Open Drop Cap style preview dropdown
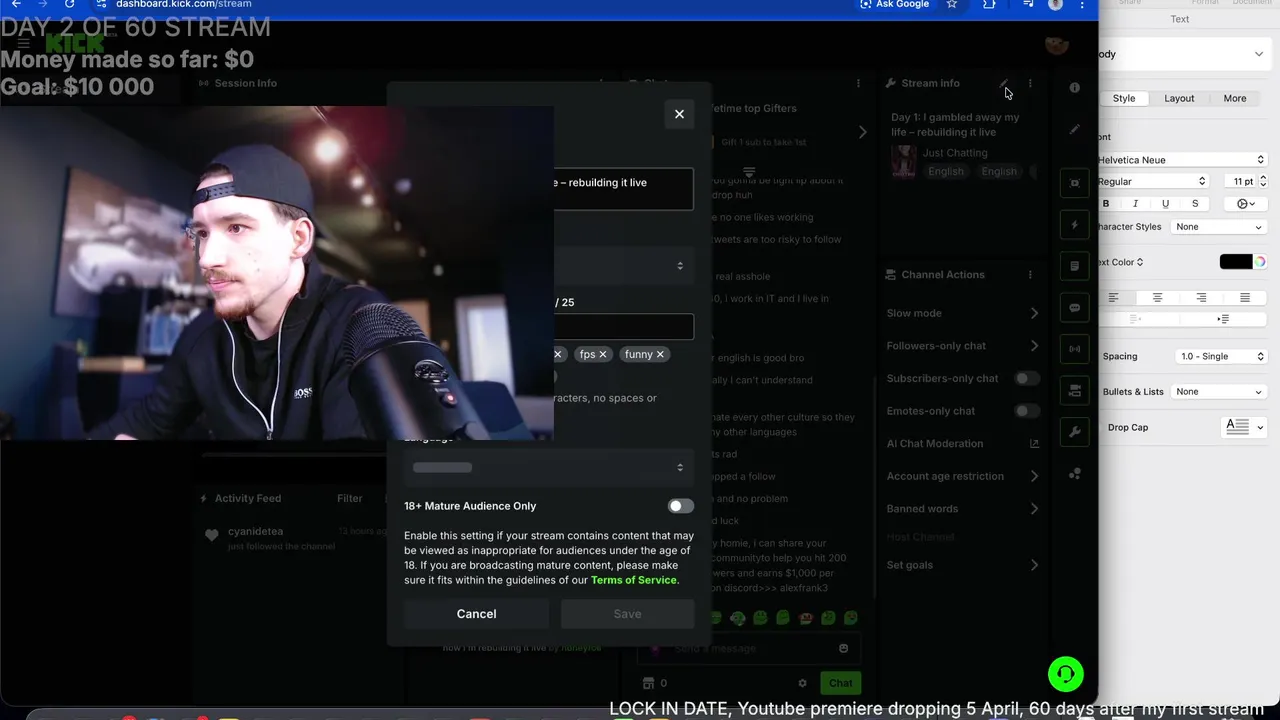Screen dimensions: 1280x720 click(x=1244, y=427)
